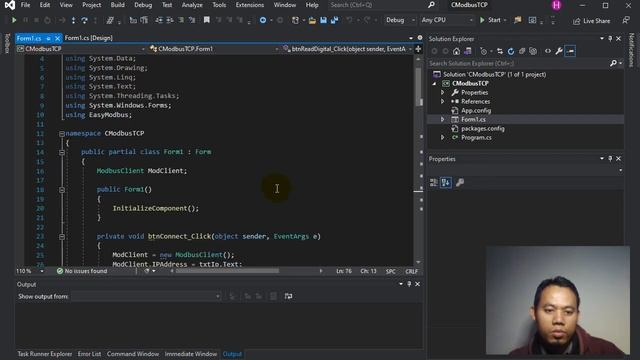
Task: Open Properties wrench in Solution Explorer toolbar
Action: (x=559, y=51)
